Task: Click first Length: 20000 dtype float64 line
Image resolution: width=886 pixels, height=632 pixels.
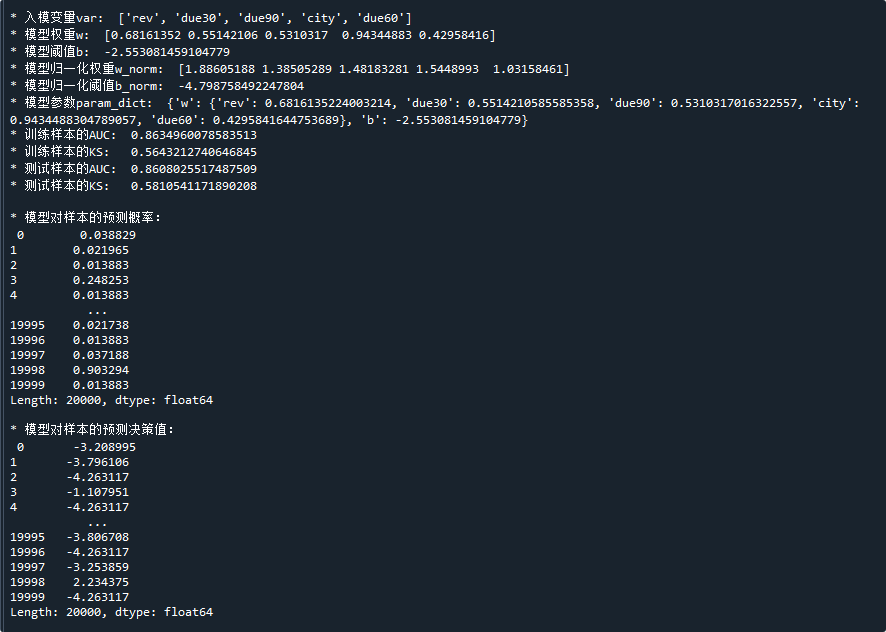Action: tap(112, 400)
